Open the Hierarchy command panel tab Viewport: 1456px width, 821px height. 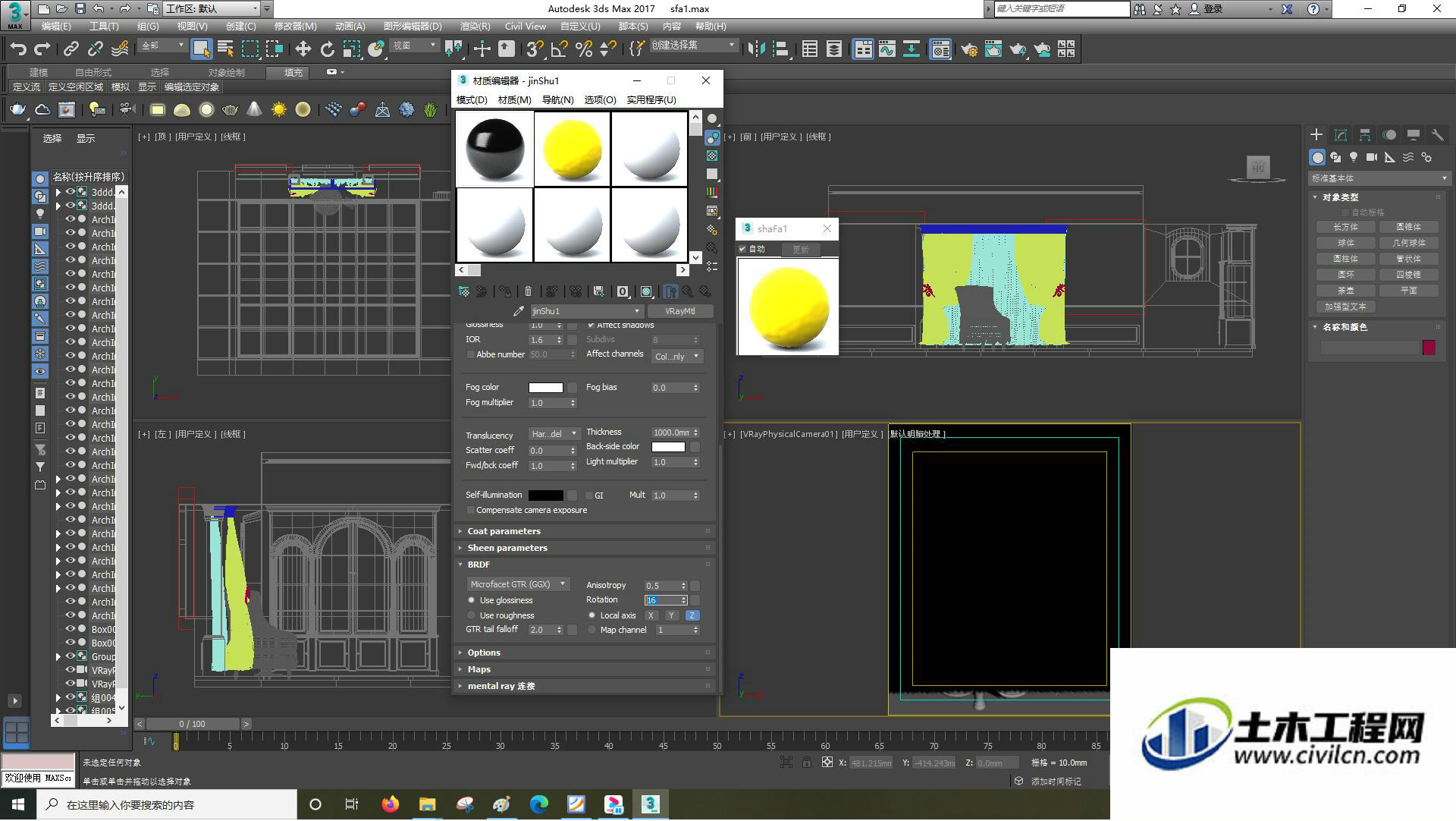(x=1365, y=135)
